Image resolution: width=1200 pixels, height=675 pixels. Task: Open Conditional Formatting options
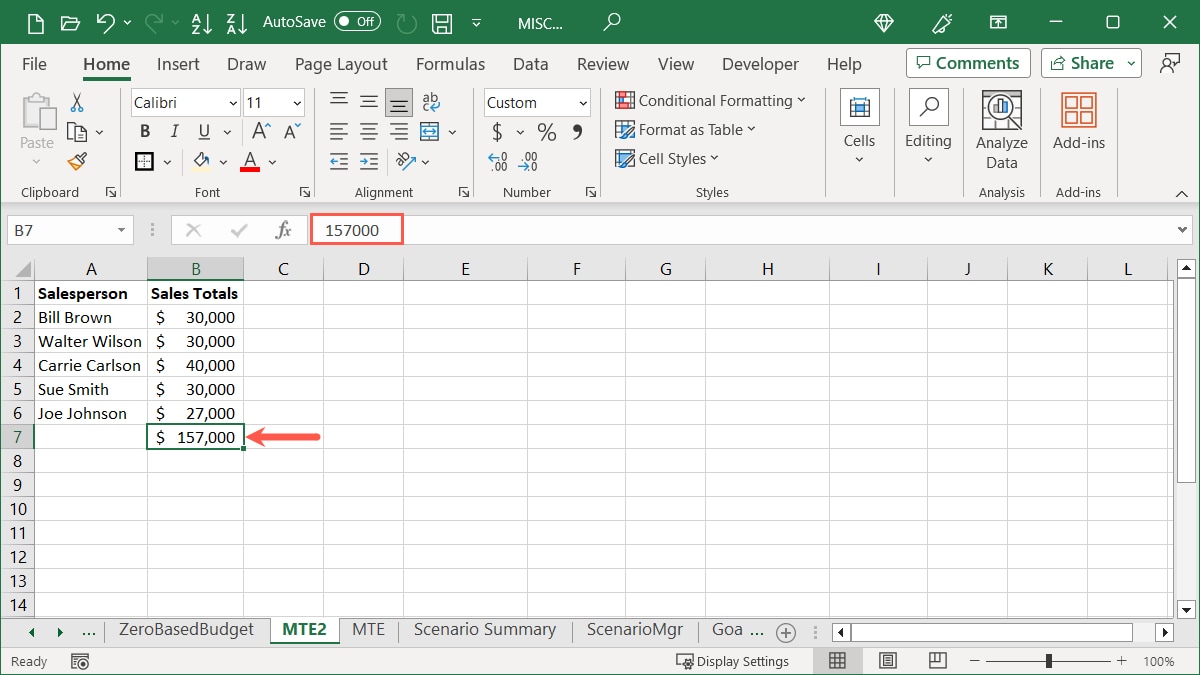(710, 100)
